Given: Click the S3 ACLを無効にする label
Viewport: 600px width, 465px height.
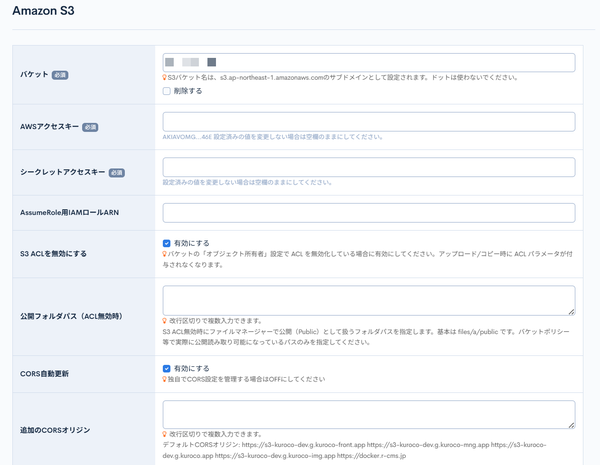Looking at the screenshot, I should [53, 254].
